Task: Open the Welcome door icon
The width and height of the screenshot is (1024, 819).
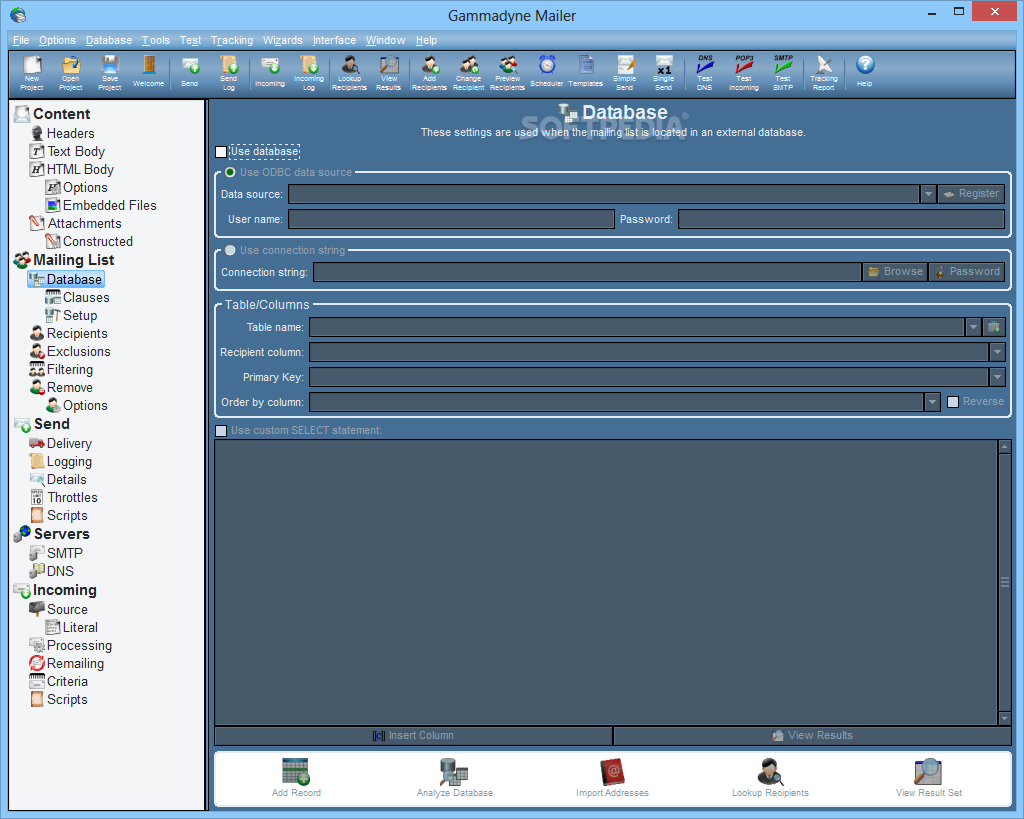Action: tap(148, 72)
